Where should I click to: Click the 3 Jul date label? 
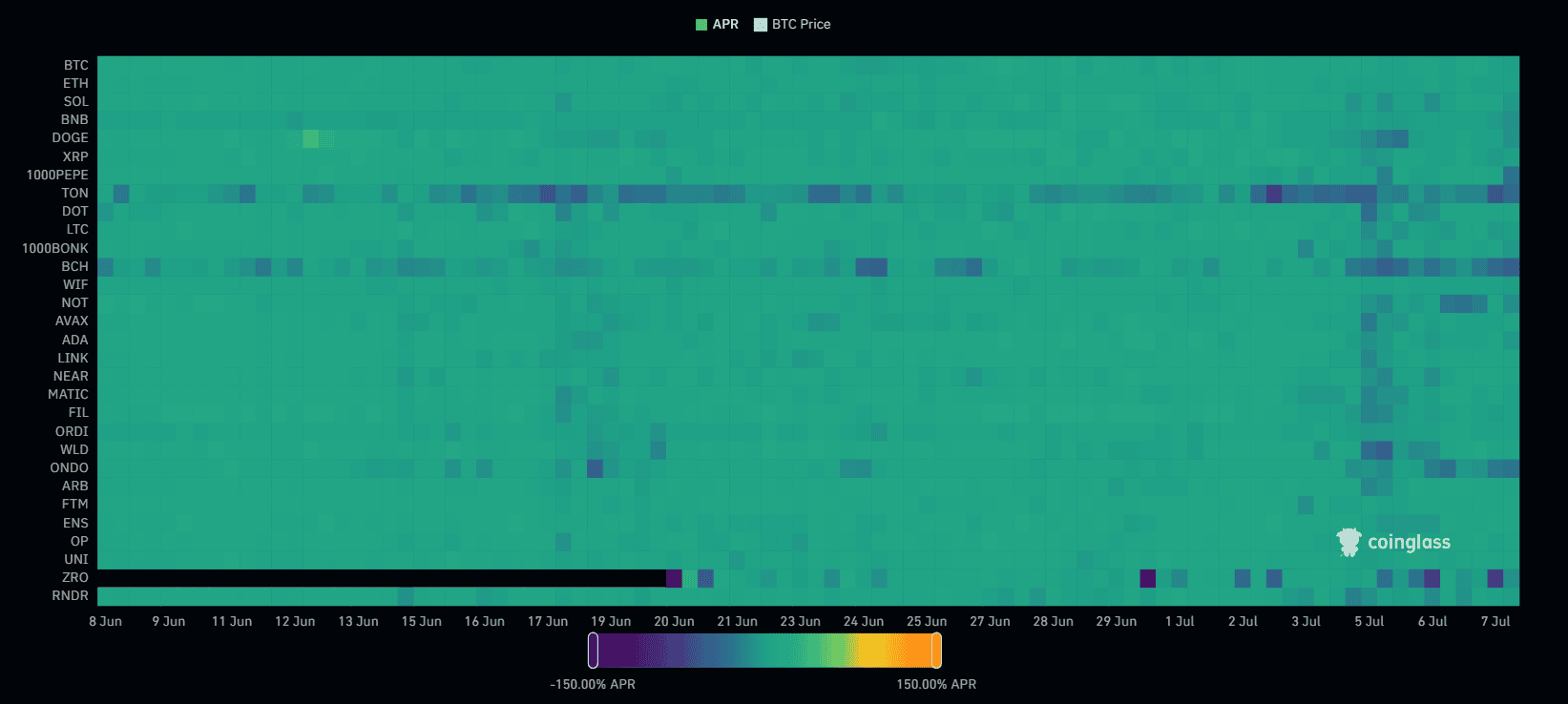point(1307,621)
